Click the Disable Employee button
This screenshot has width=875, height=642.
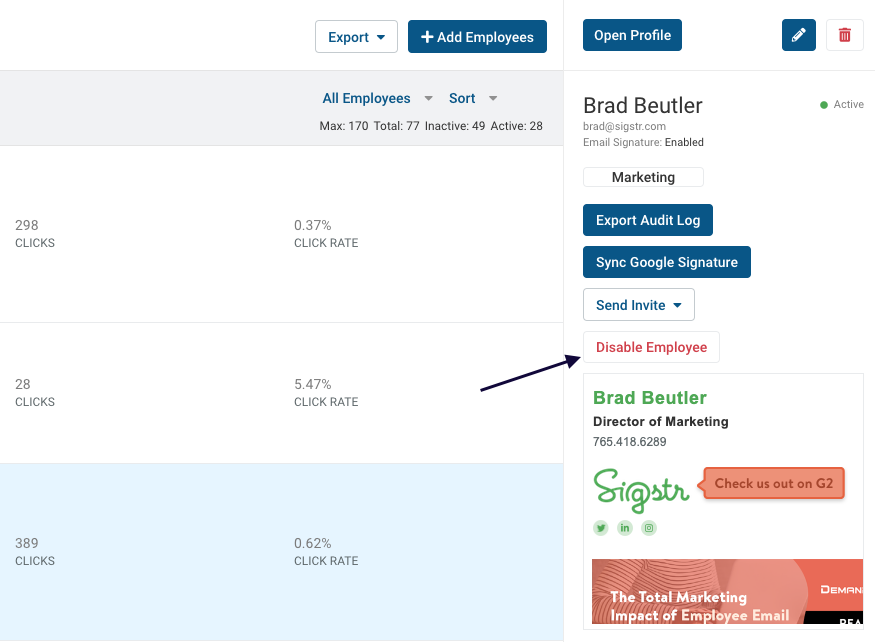651,347
